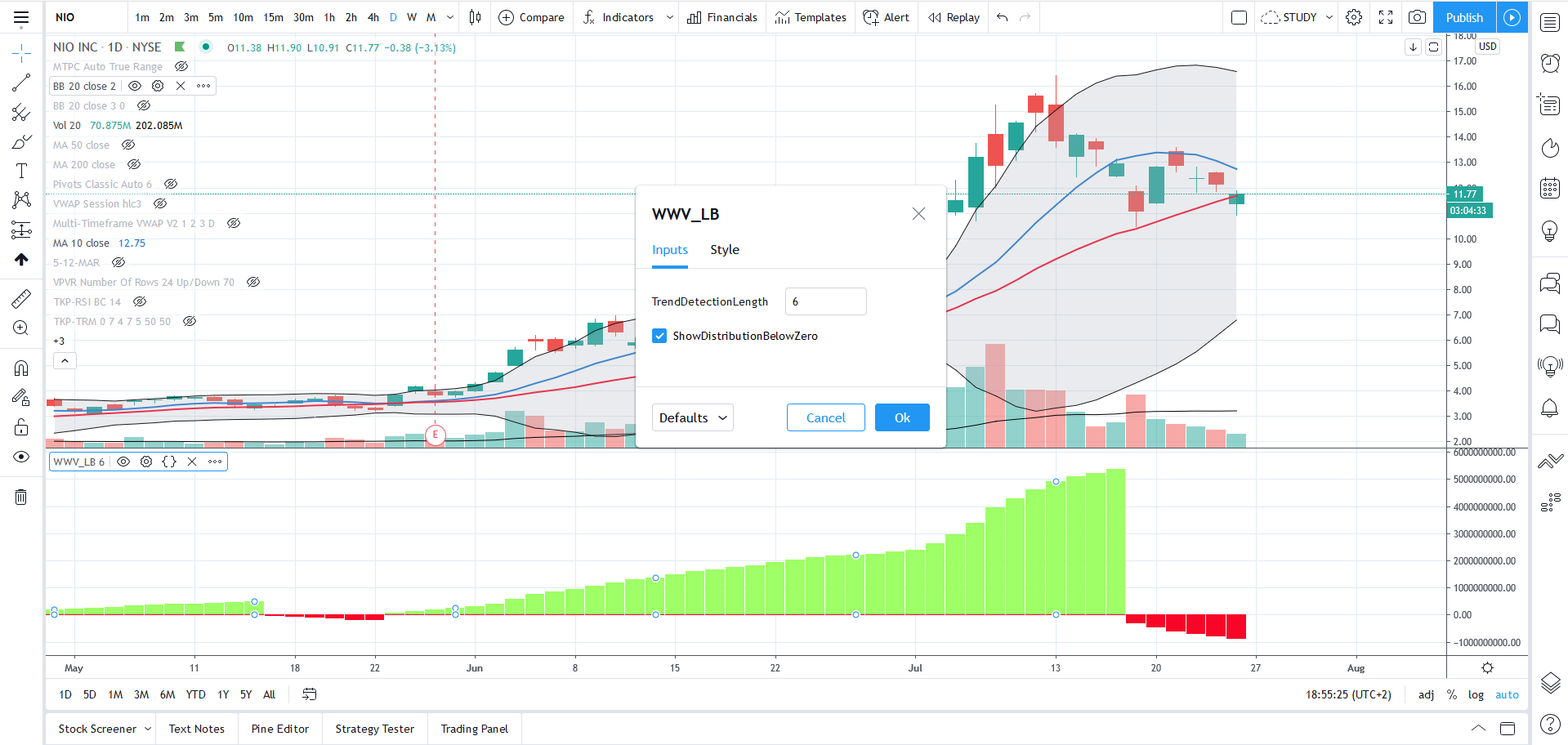Show the MA 50 close indicator
The image size is (1568, 745).
tap(128, 145)
